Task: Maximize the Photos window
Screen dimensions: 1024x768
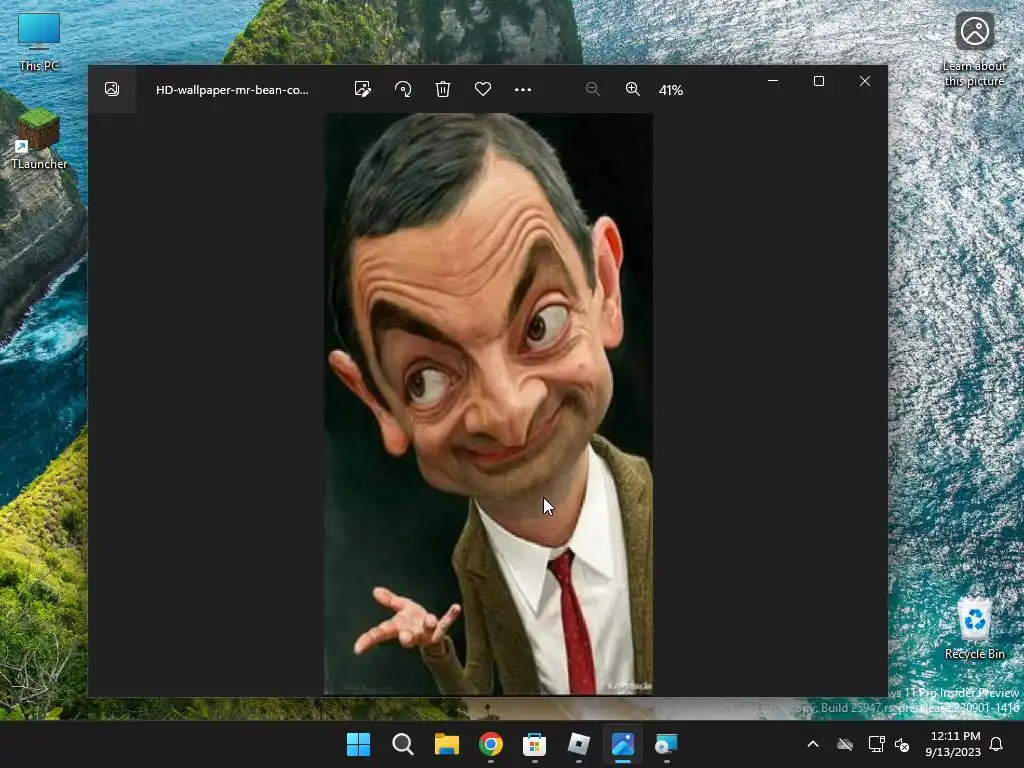Action: [818, 81]
